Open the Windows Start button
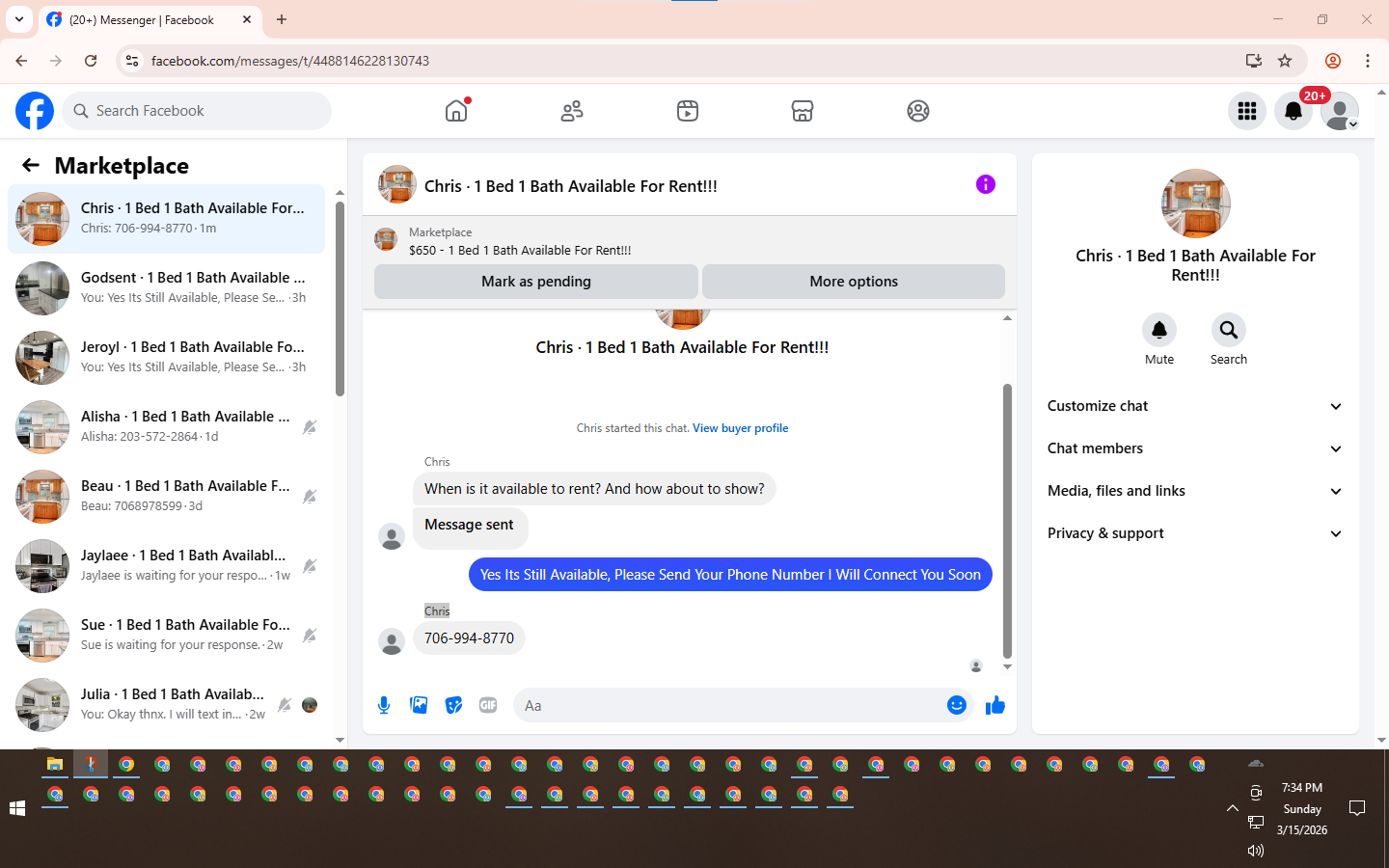The height and width of the screenshot is (868, 1389). click(x=17, y=808)
